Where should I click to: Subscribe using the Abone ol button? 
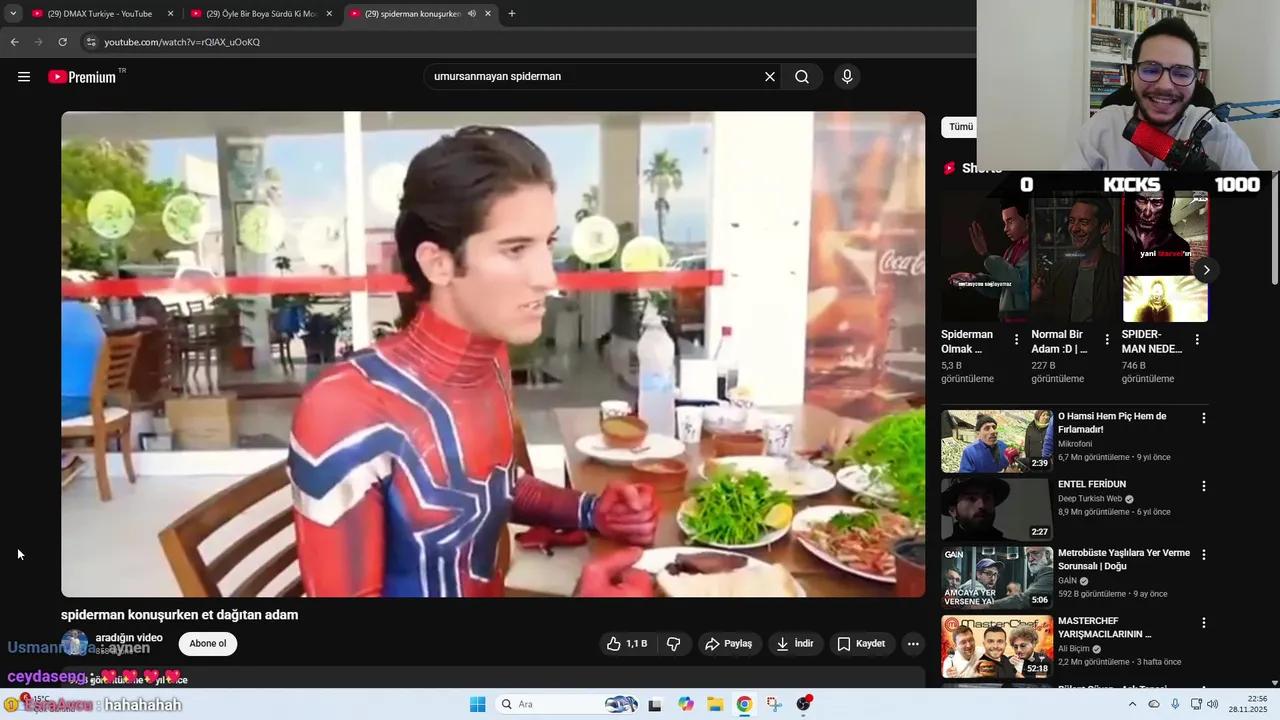208,644
